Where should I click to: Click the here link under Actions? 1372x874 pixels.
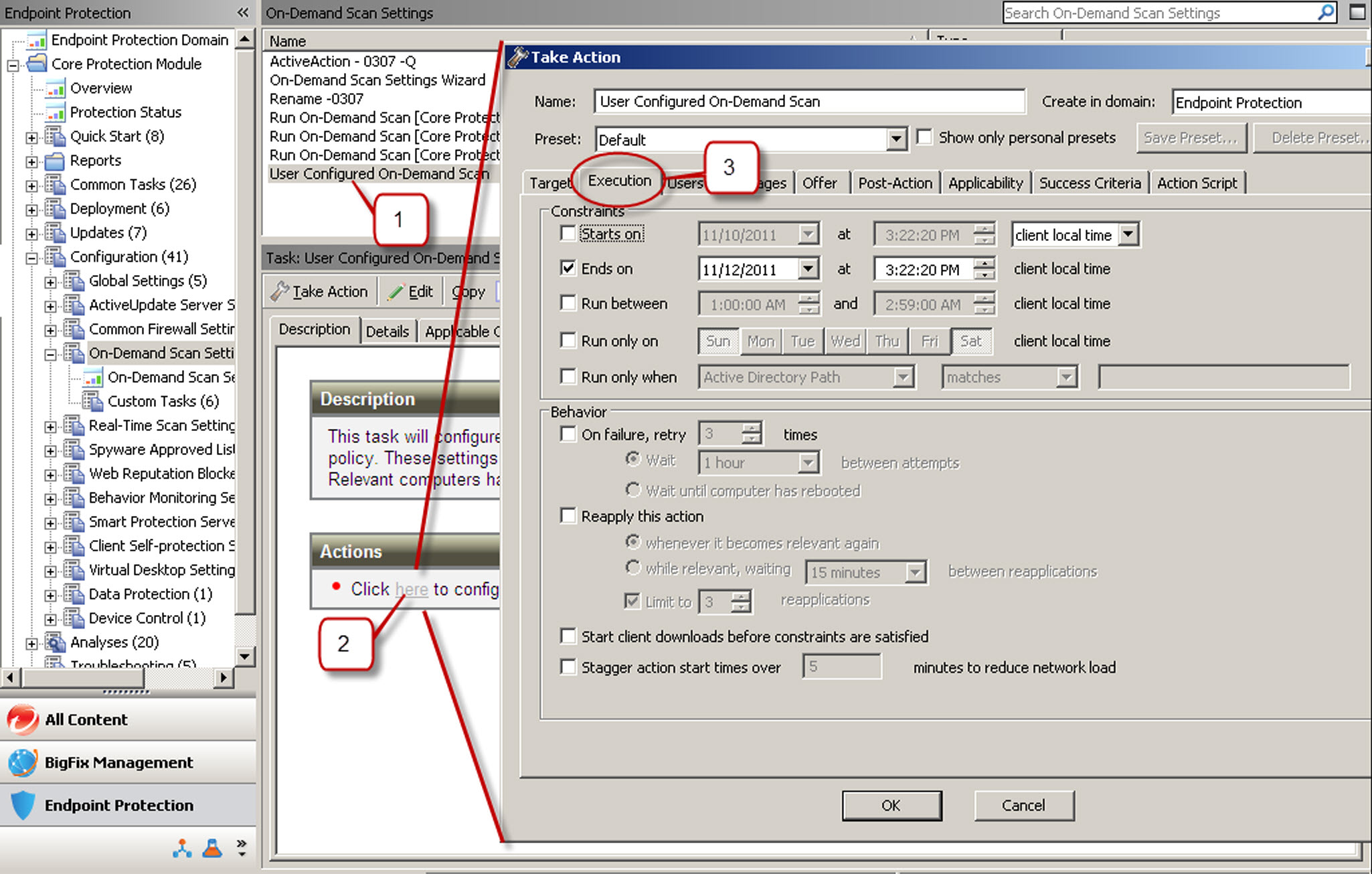[x=413, y=589]
